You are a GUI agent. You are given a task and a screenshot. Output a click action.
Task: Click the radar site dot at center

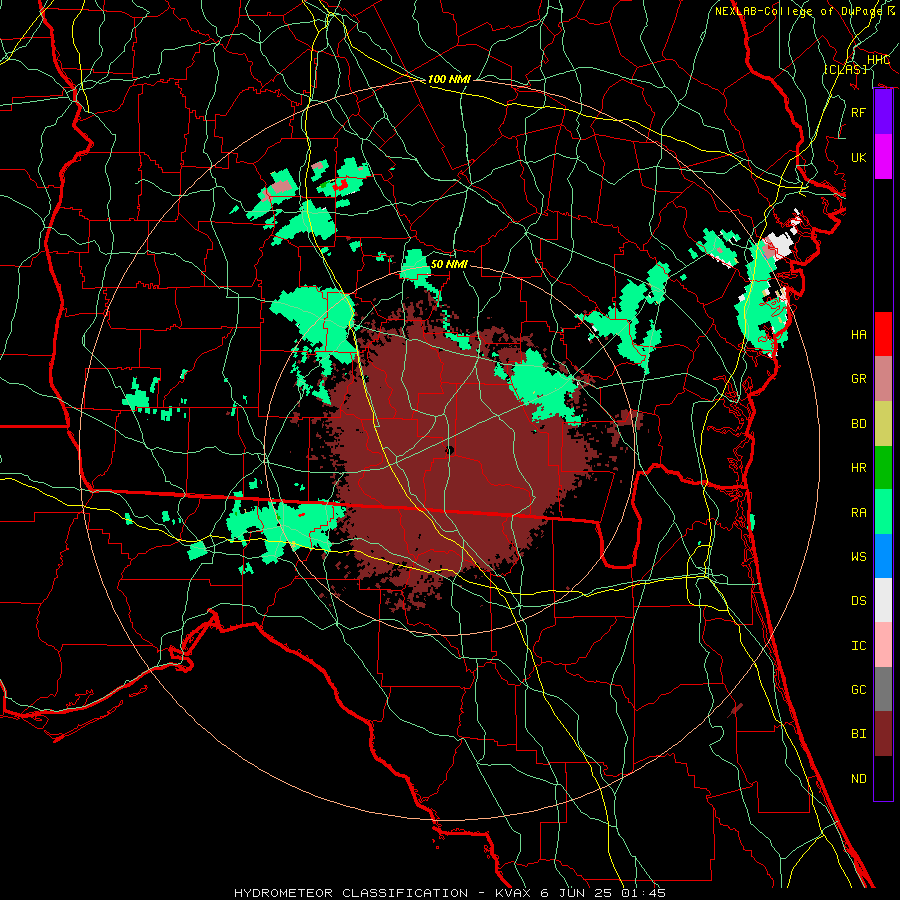click(x=449, y=451)
